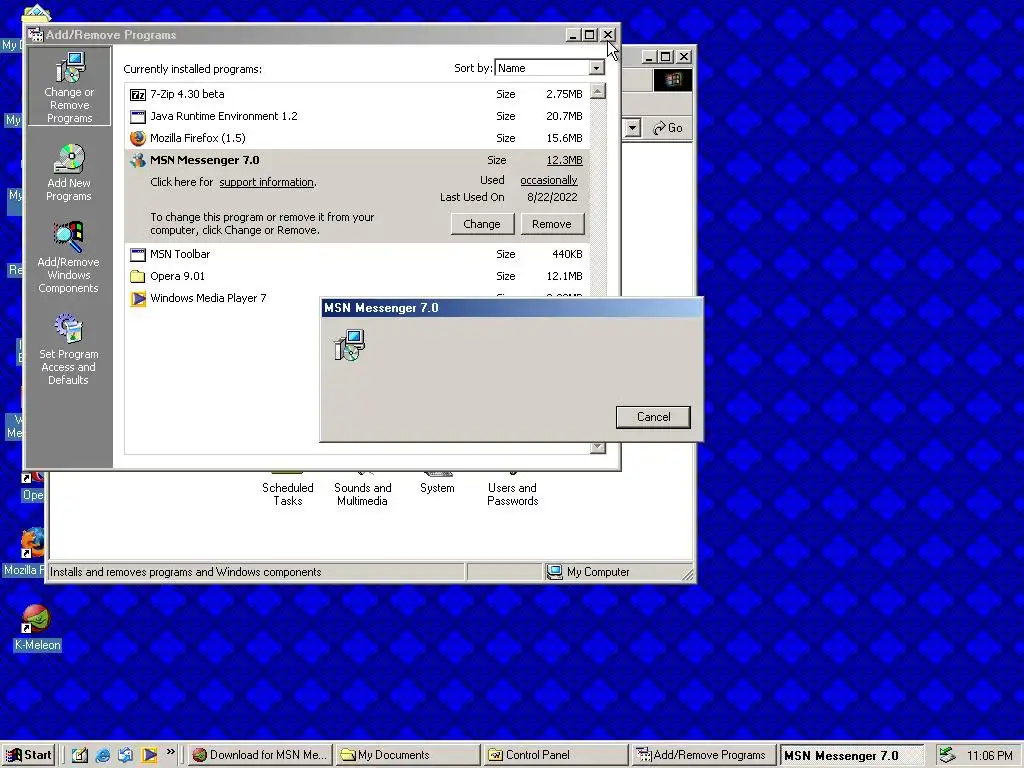Open Set Program Access and Defaults

tap(69, 349)
